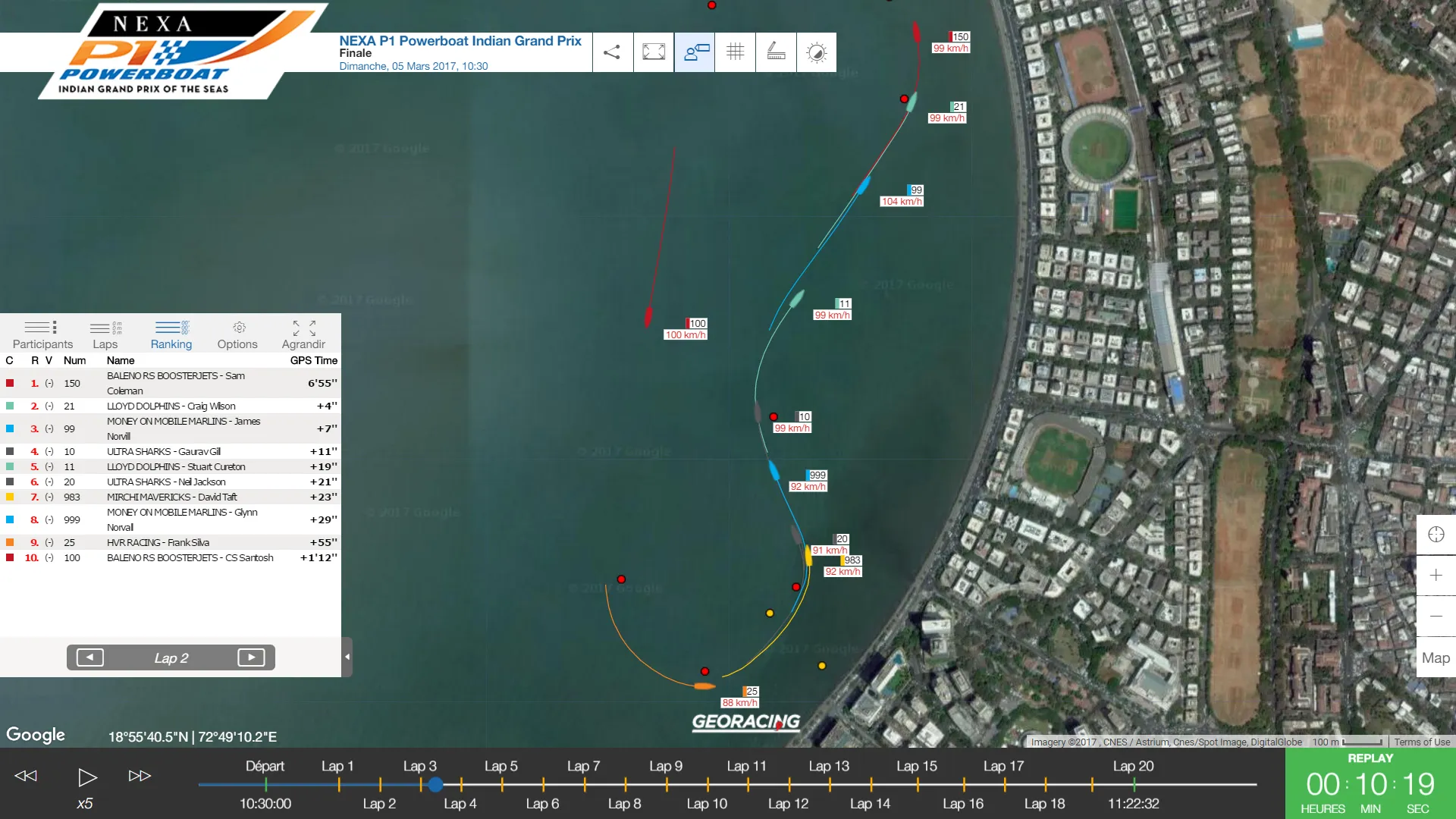Open the Terms of Use link

coord(1422,742)
